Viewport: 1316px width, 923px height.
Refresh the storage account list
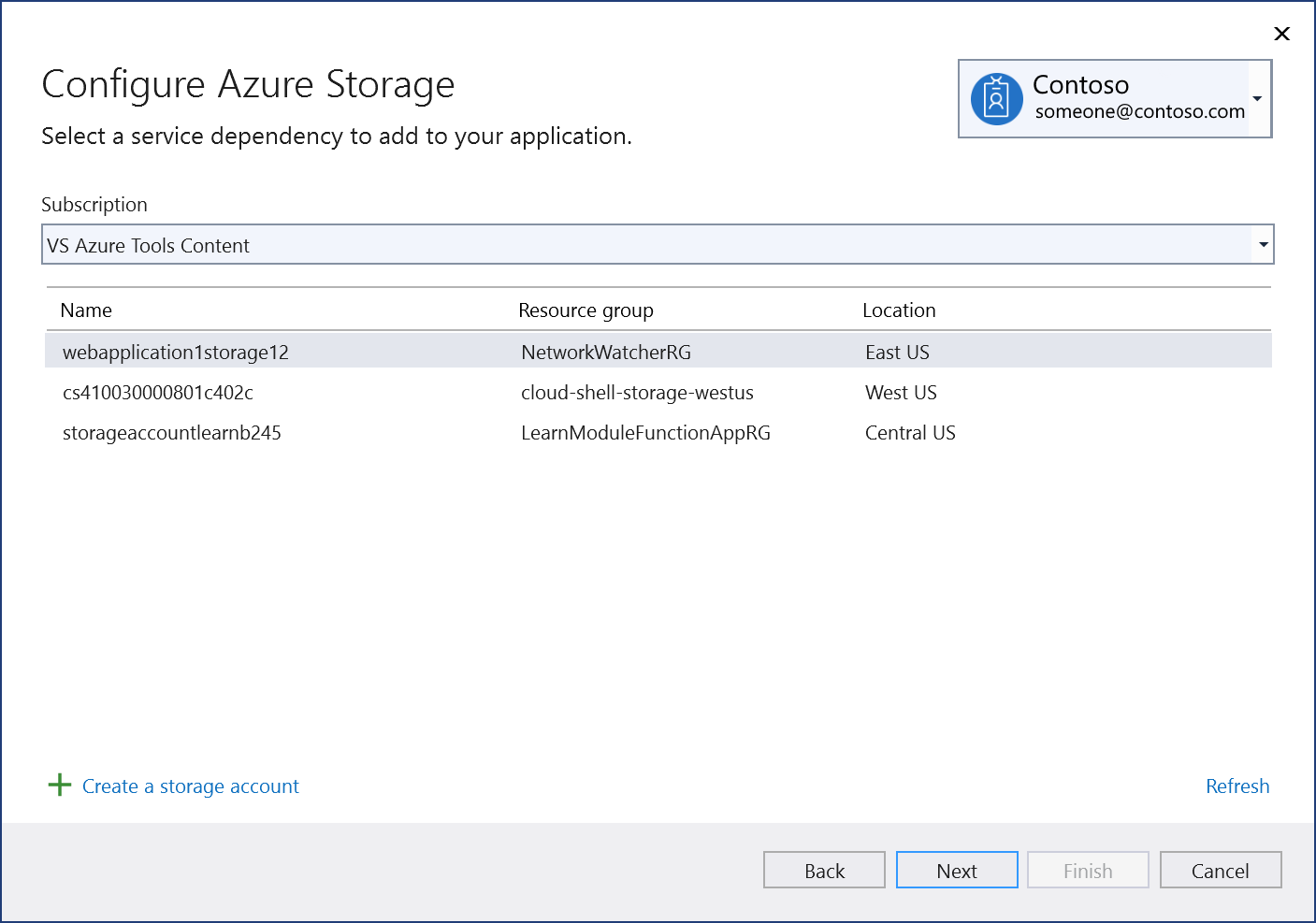tap(1237, 786)
